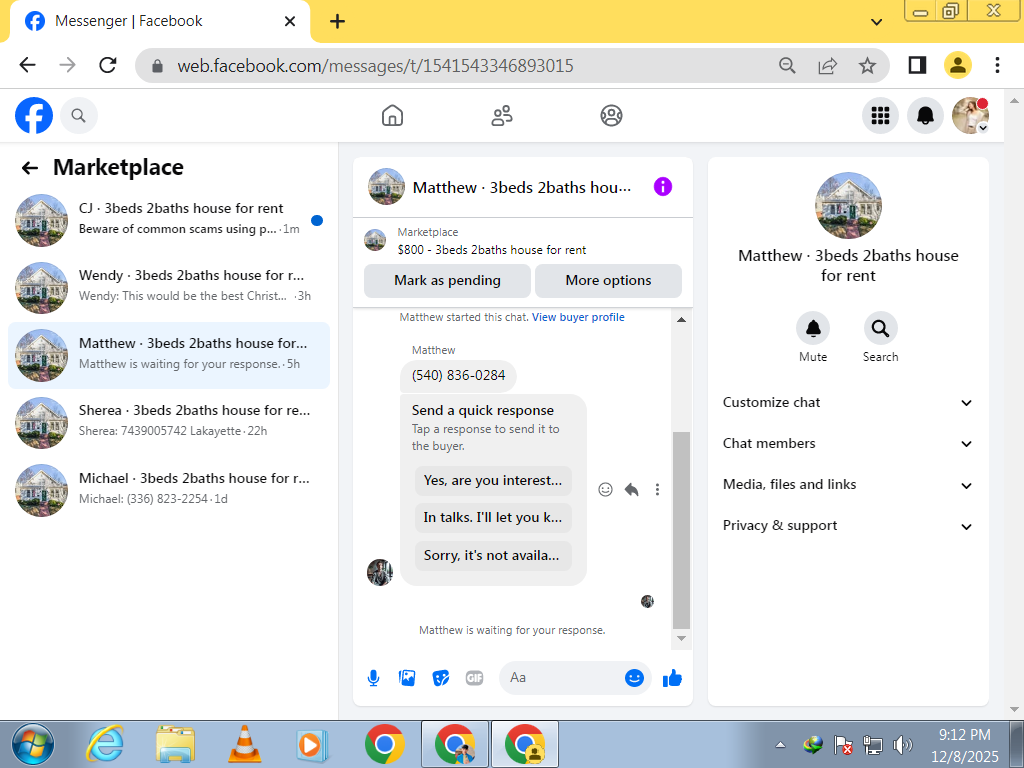Open Facebook notifications bell
Image resolution: width=1024 pixels, height=768 pixels.
click(925, 116)
